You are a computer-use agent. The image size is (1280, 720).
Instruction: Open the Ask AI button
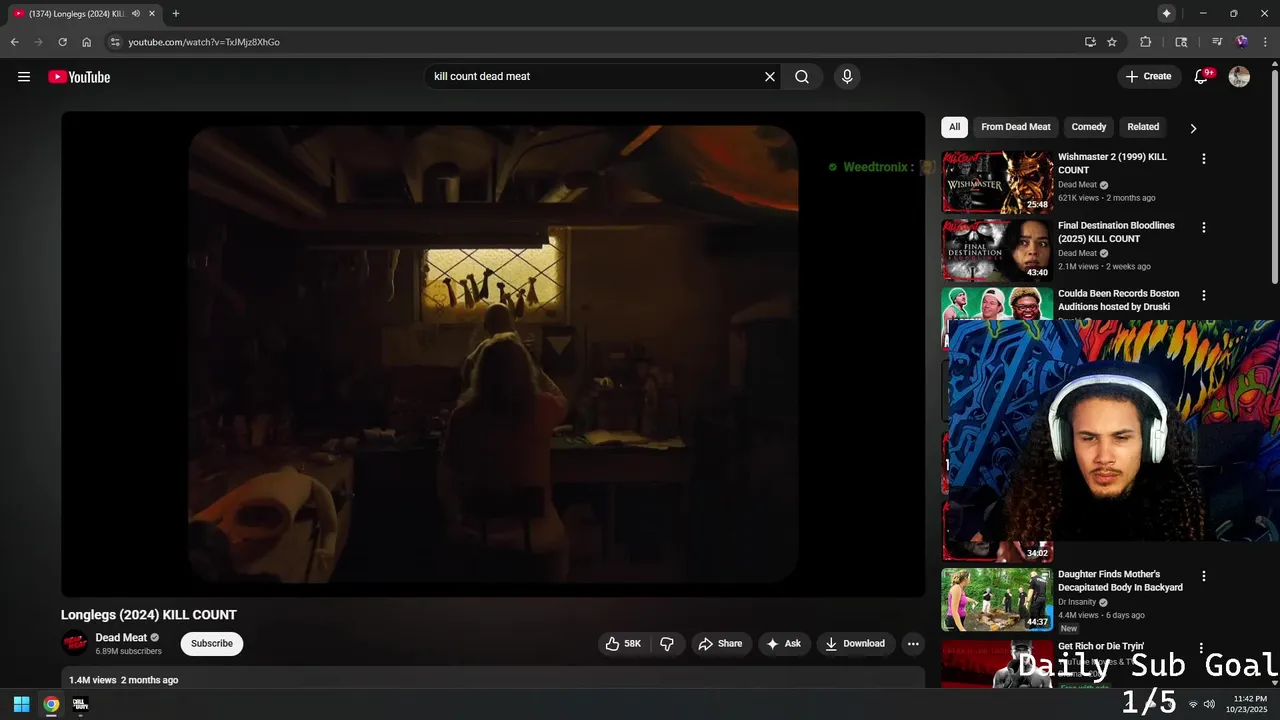784,644
